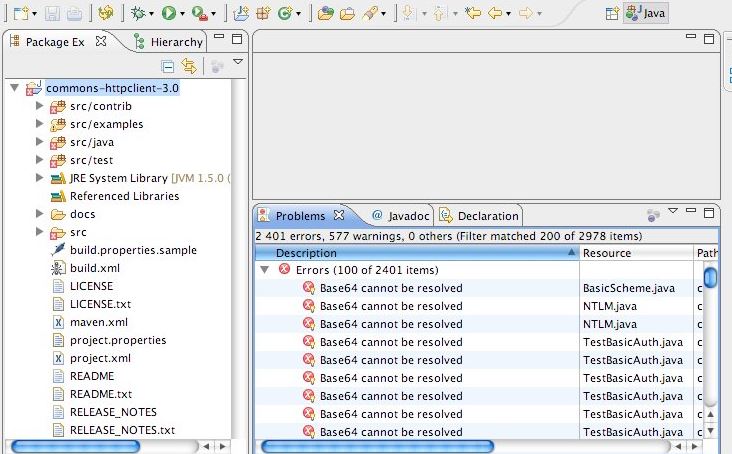The width and height of the screenshot is (732, 454).
Task: Close the Package Explorer tab
Action: [x=100, y=41]
